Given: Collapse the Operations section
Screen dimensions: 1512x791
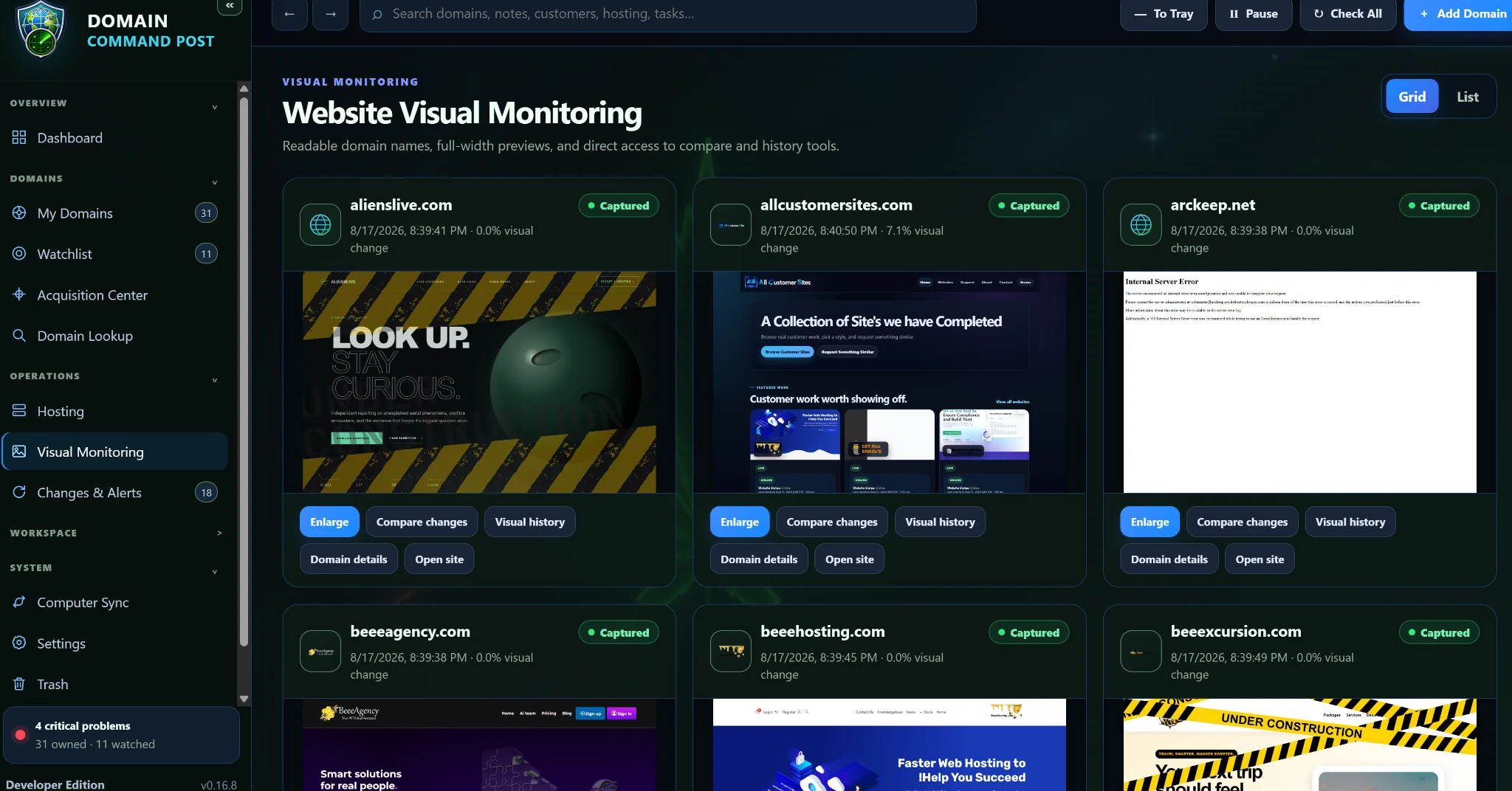Looking at the screenshot, I should point(215,379).
